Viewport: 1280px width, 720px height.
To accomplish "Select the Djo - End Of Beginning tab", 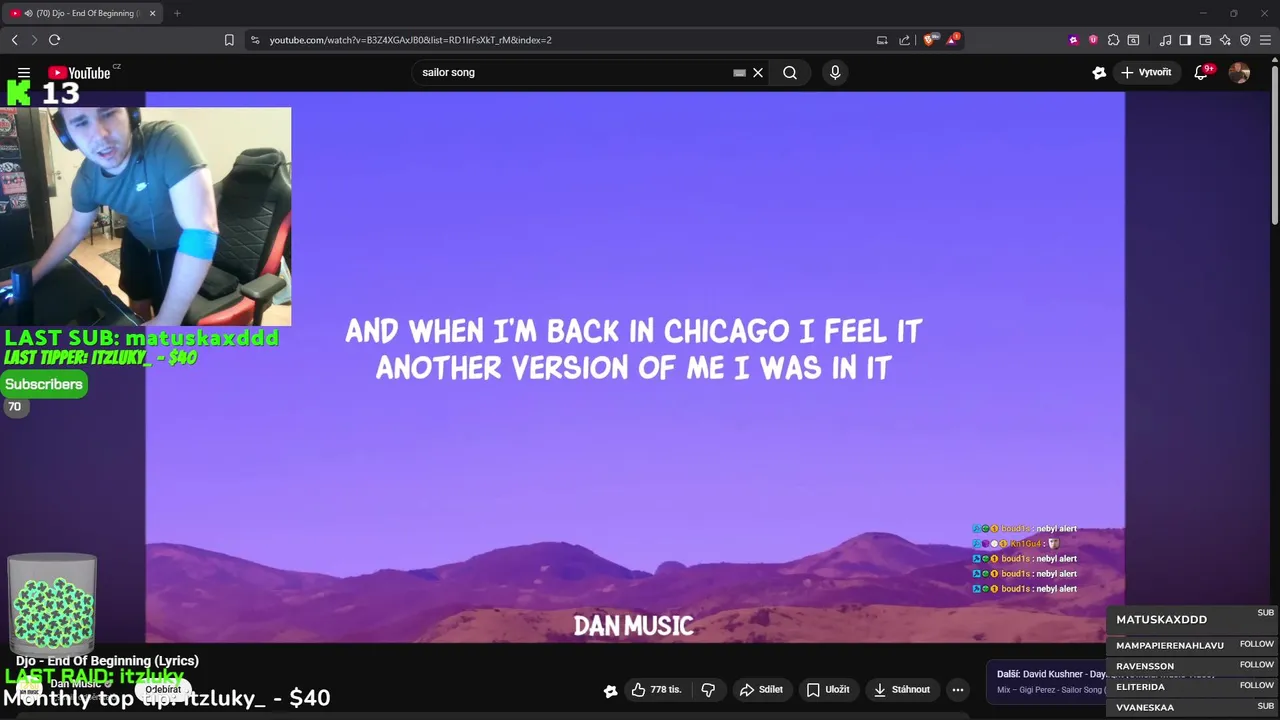I will (84, 13).
